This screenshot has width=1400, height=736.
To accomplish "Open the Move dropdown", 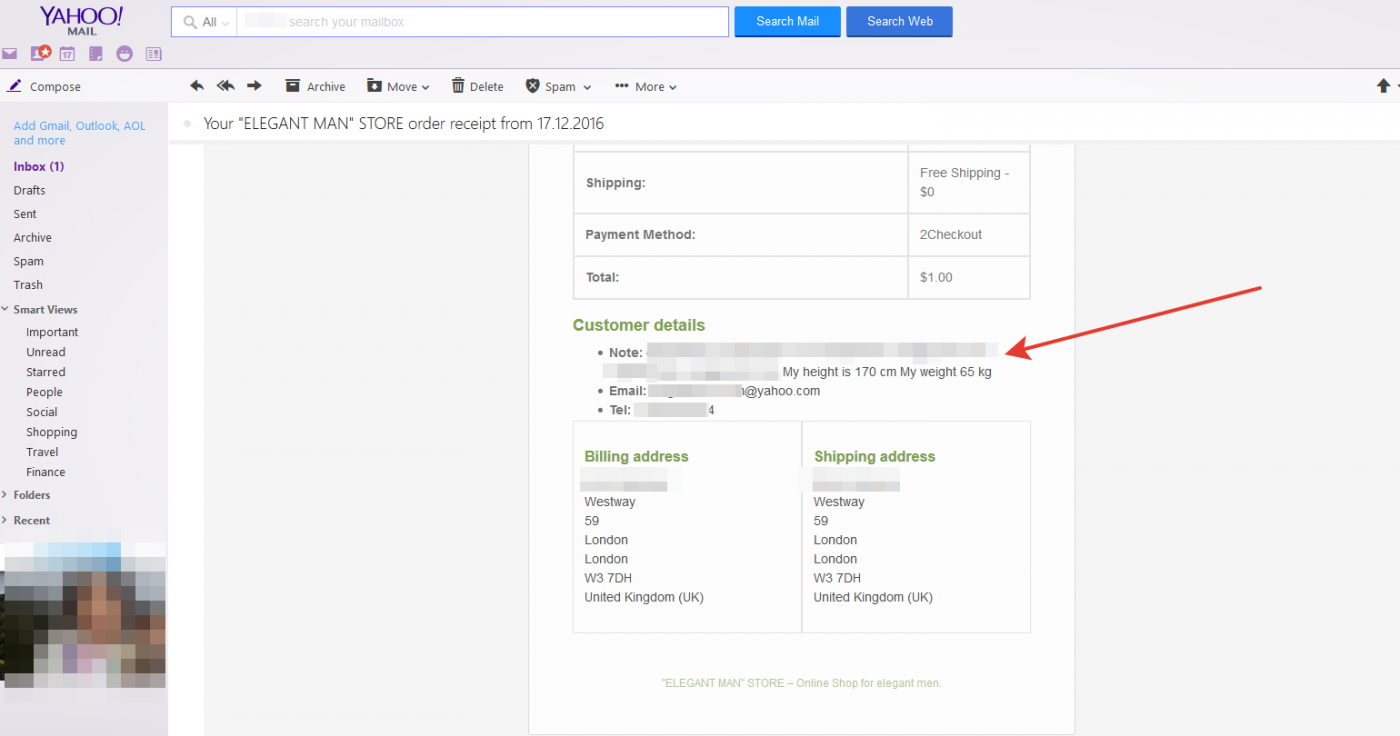I will pyautogui.click(x=398, y=87).
